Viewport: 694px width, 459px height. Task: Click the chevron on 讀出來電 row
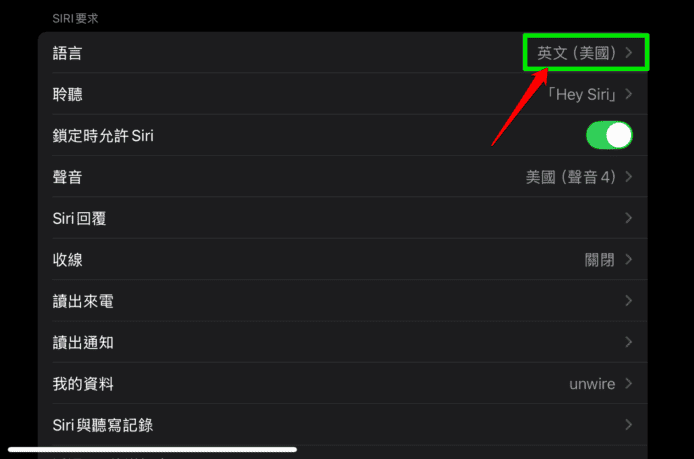(x=628, y=301)
